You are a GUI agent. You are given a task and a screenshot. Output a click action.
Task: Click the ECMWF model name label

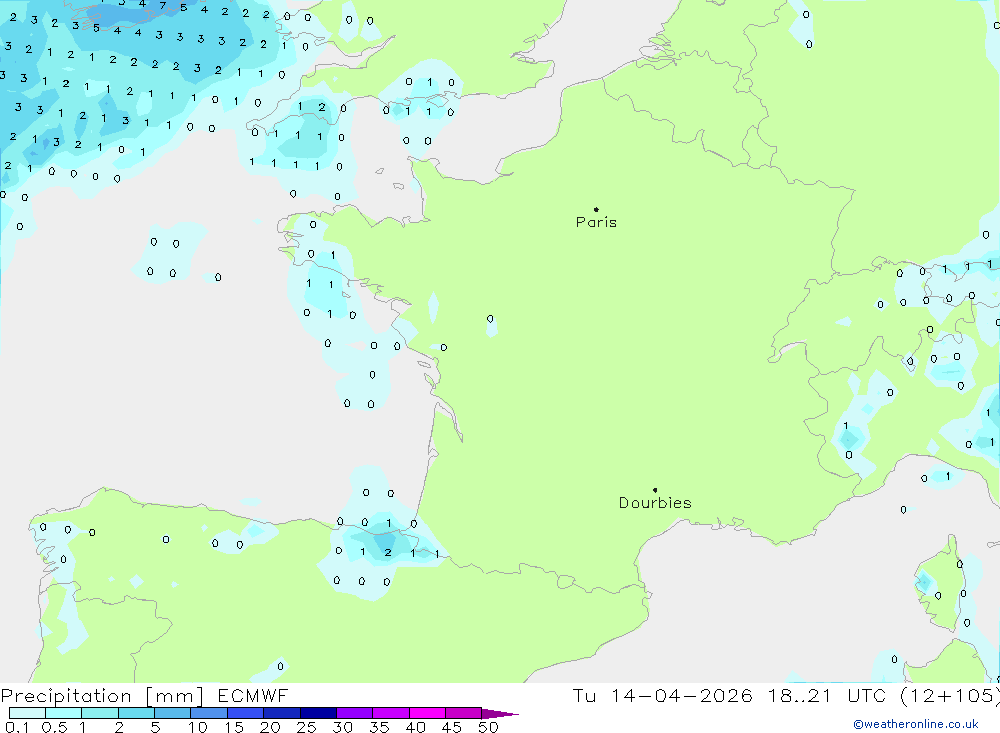[x=253, y=695]
